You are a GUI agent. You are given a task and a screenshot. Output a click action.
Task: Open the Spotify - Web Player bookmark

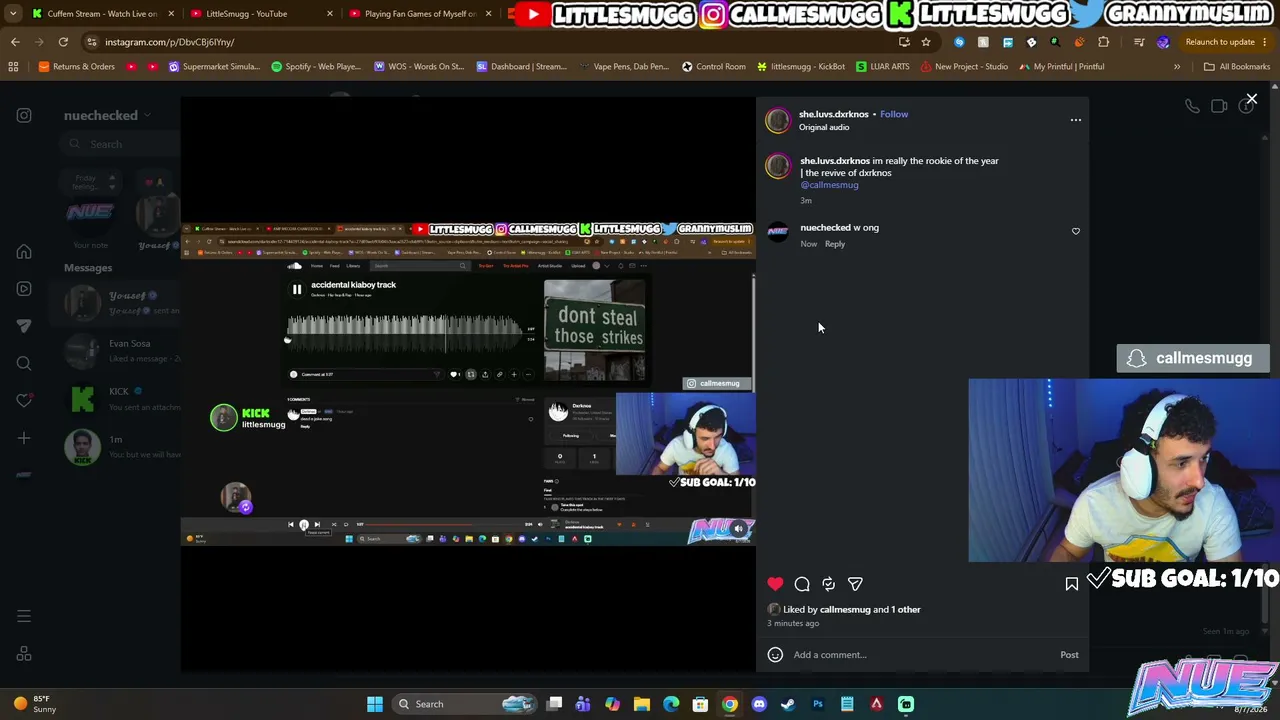316,67
